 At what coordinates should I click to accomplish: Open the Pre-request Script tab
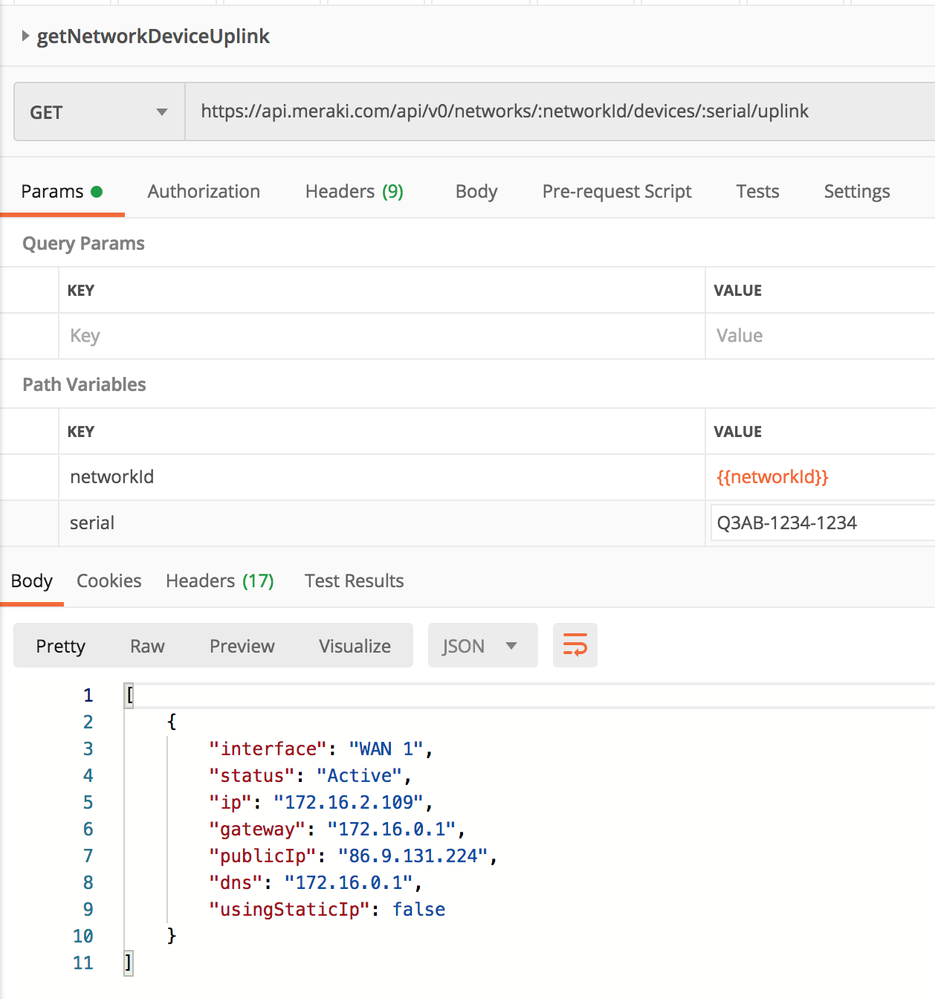click(616, 192)
